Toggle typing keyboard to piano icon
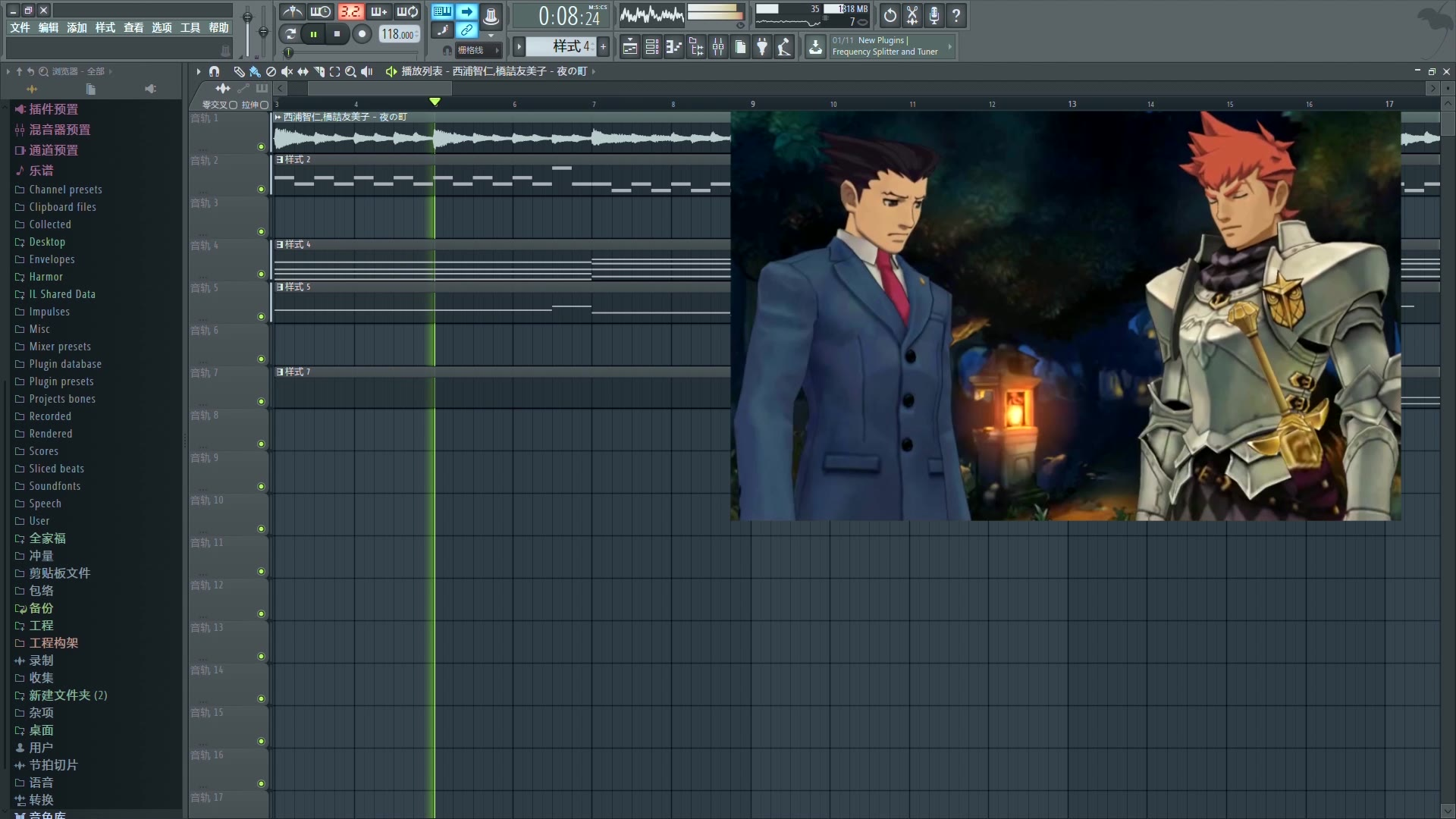Viewport: 1456px width, 819px height. tap(443, 11)
